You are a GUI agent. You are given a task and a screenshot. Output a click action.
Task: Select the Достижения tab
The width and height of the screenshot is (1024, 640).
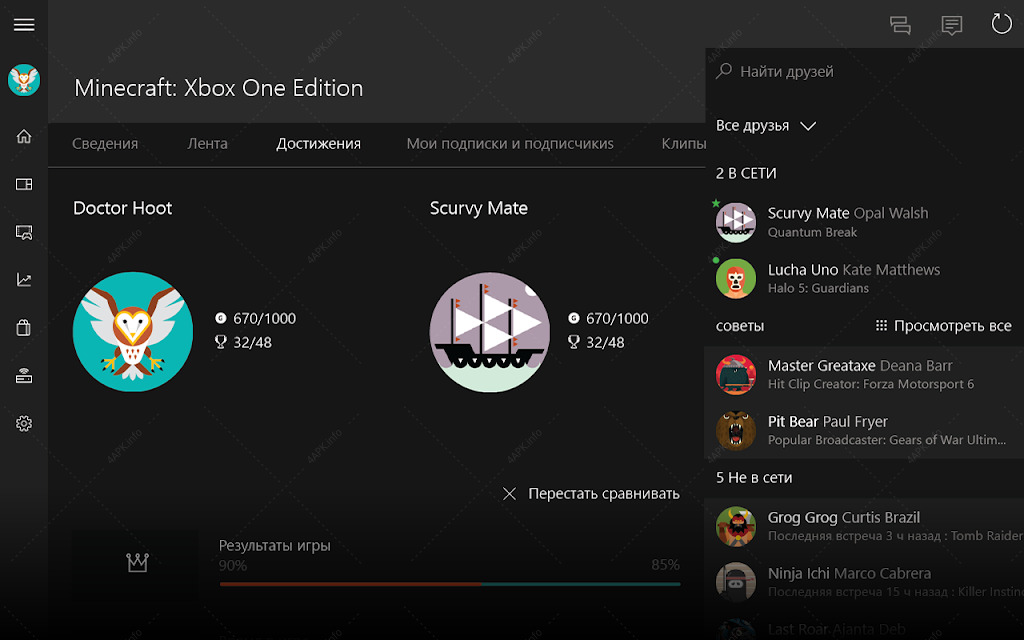tap(319, 144)
